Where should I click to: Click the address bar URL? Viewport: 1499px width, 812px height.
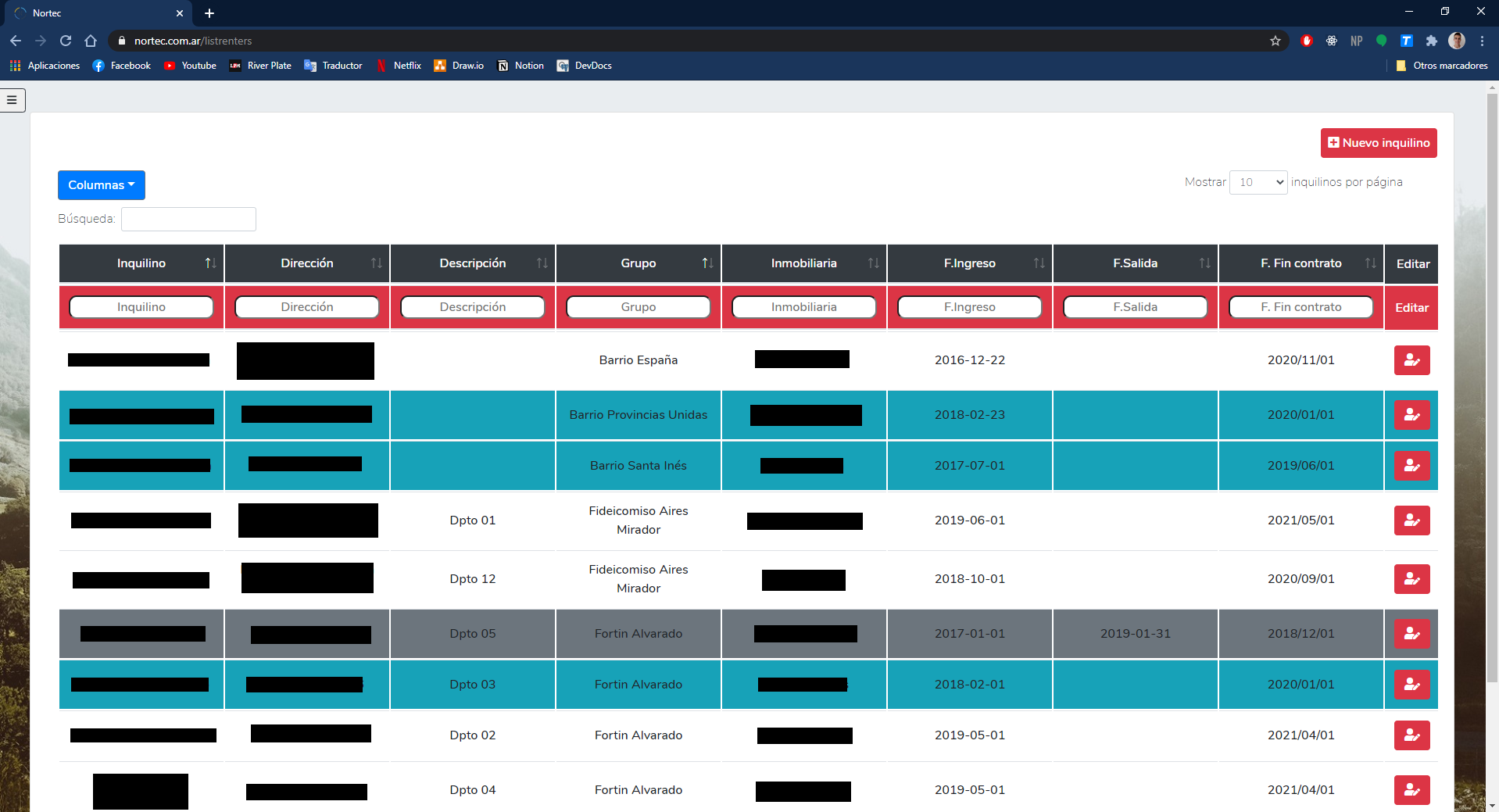(193, 41)
